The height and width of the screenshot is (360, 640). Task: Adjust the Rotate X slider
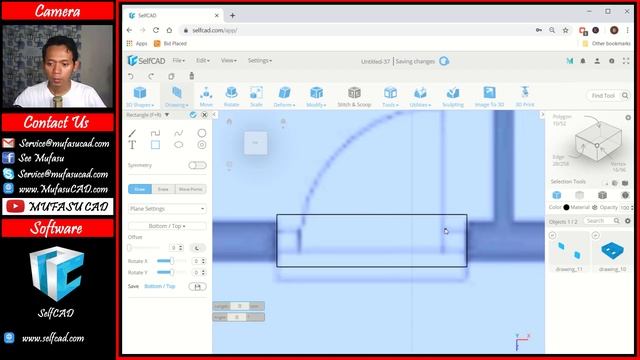pyautogui.click(x=171, y=261)
